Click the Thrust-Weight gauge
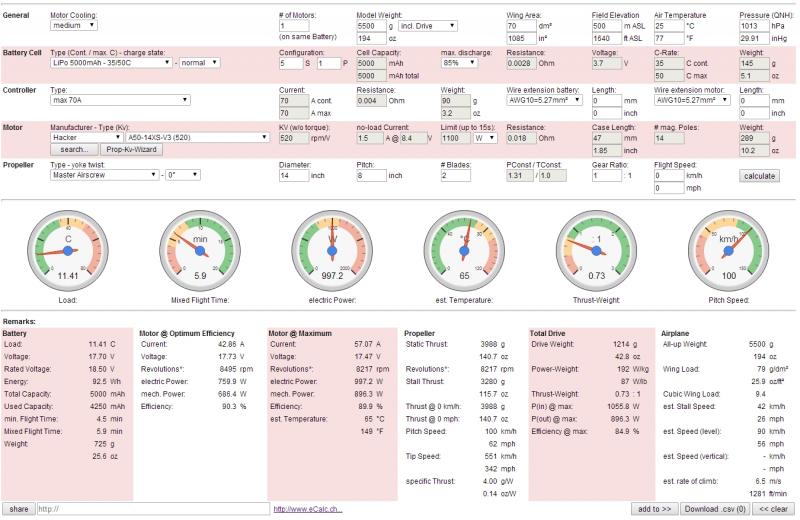Screen dimensions: 800x520 coord(596,248)
